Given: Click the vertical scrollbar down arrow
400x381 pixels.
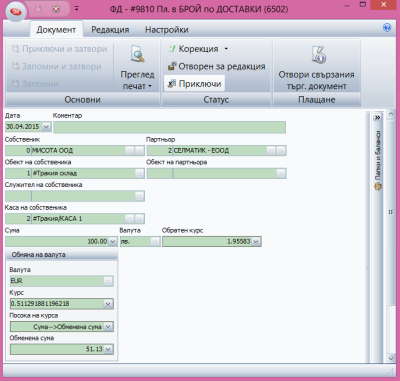Looking at the screenshot, I should tap(391, 359).
